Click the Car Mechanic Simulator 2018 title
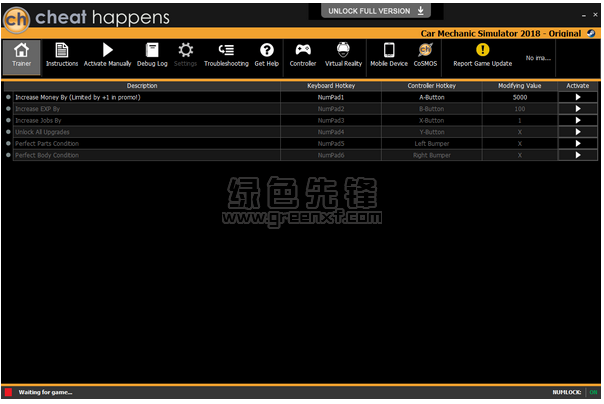This screenshot has height=404, width=604. (x=500, y=33)
